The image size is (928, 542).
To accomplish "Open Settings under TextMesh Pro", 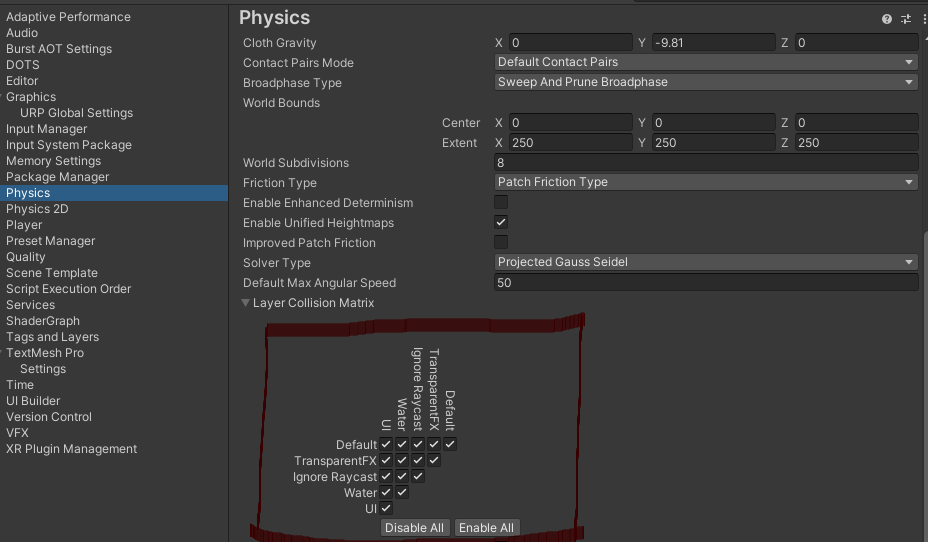I will tap(43, 368).
